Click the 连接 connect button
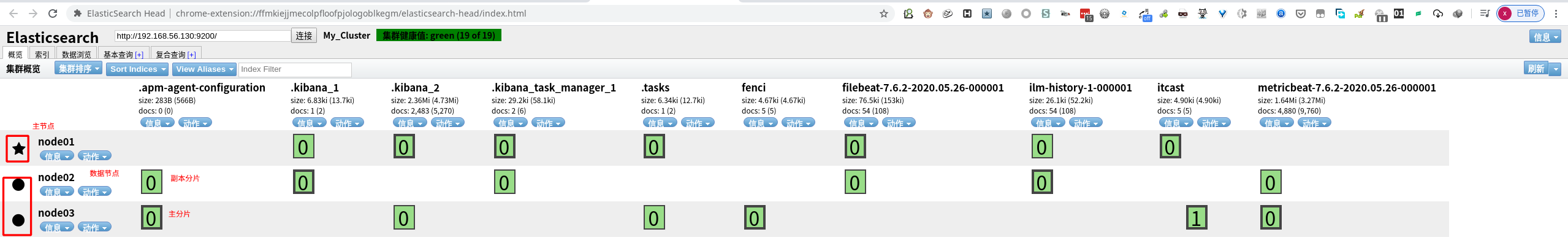1568x248 pixels. pyautogui.click(x=304, y=36)
